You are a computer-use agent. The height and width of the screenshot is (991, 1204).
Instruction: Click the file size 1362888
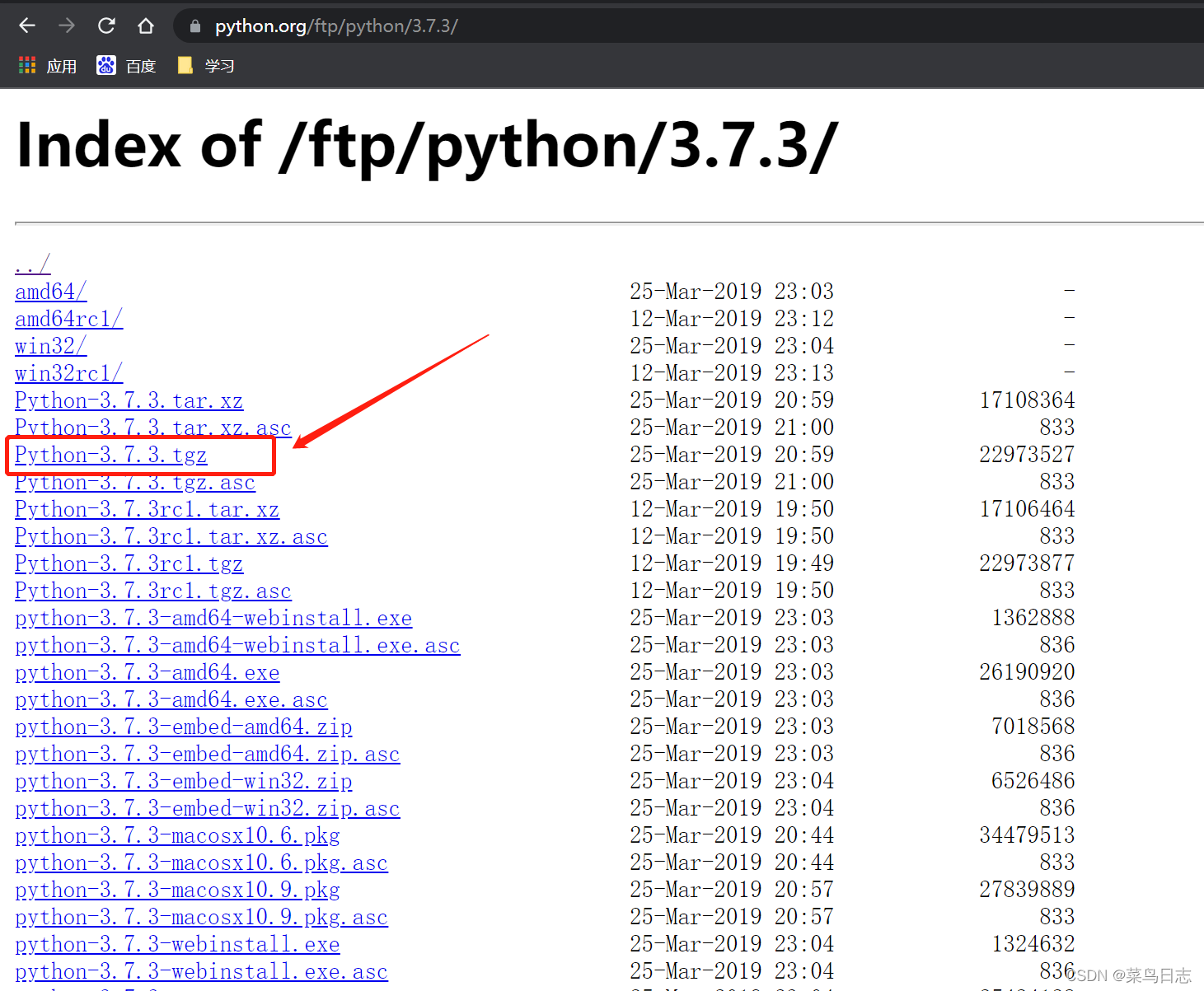click(1033, 618)
